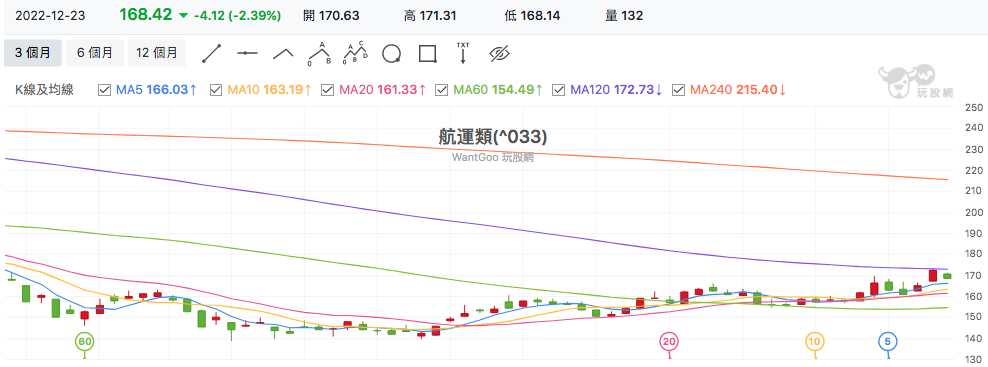Uncheck the MA240 moving average checkbox
This screenshot has width=988, height=367.
(x=679, y=90)
